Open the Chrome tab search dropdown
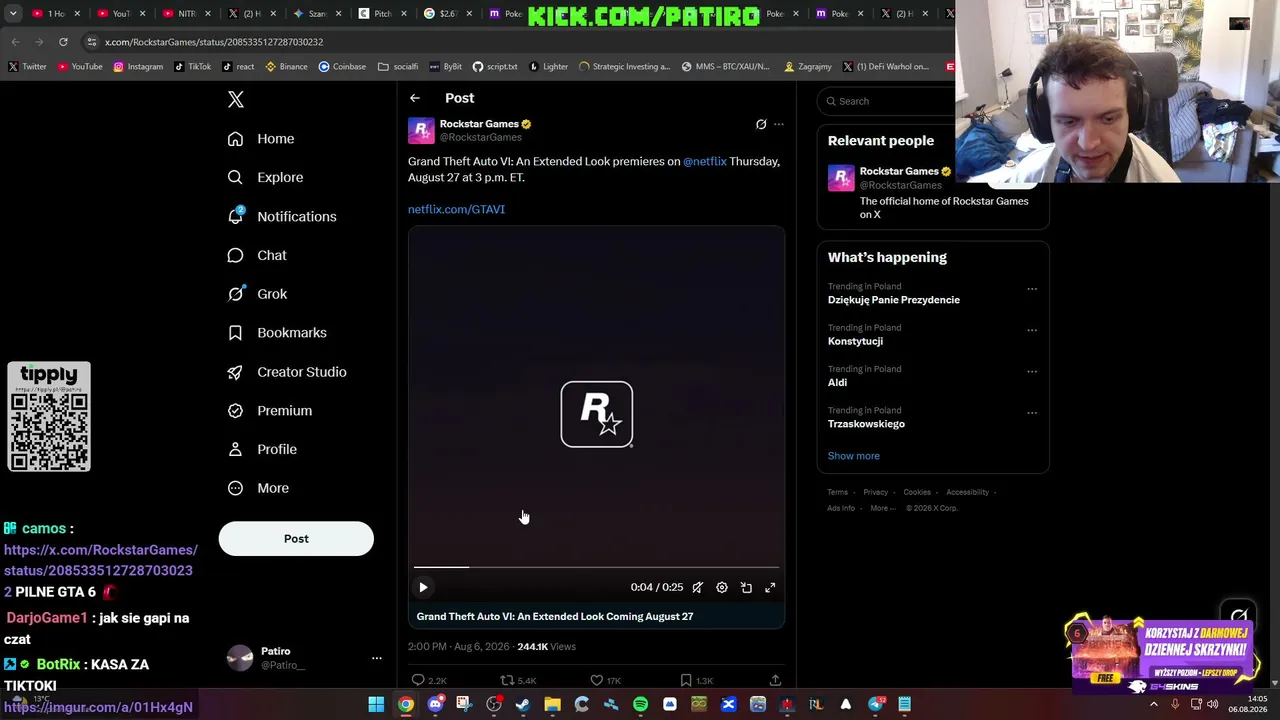Viewport: 1280px width, 720px height. [13, 14]
